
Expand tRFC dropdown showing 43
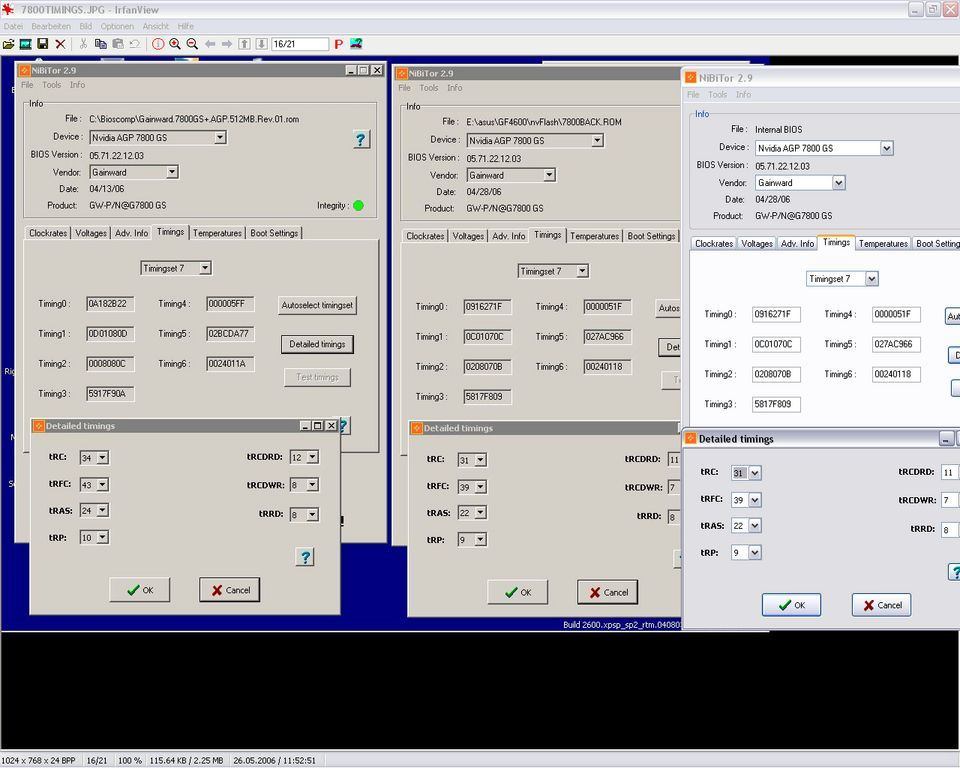[102, 484]
